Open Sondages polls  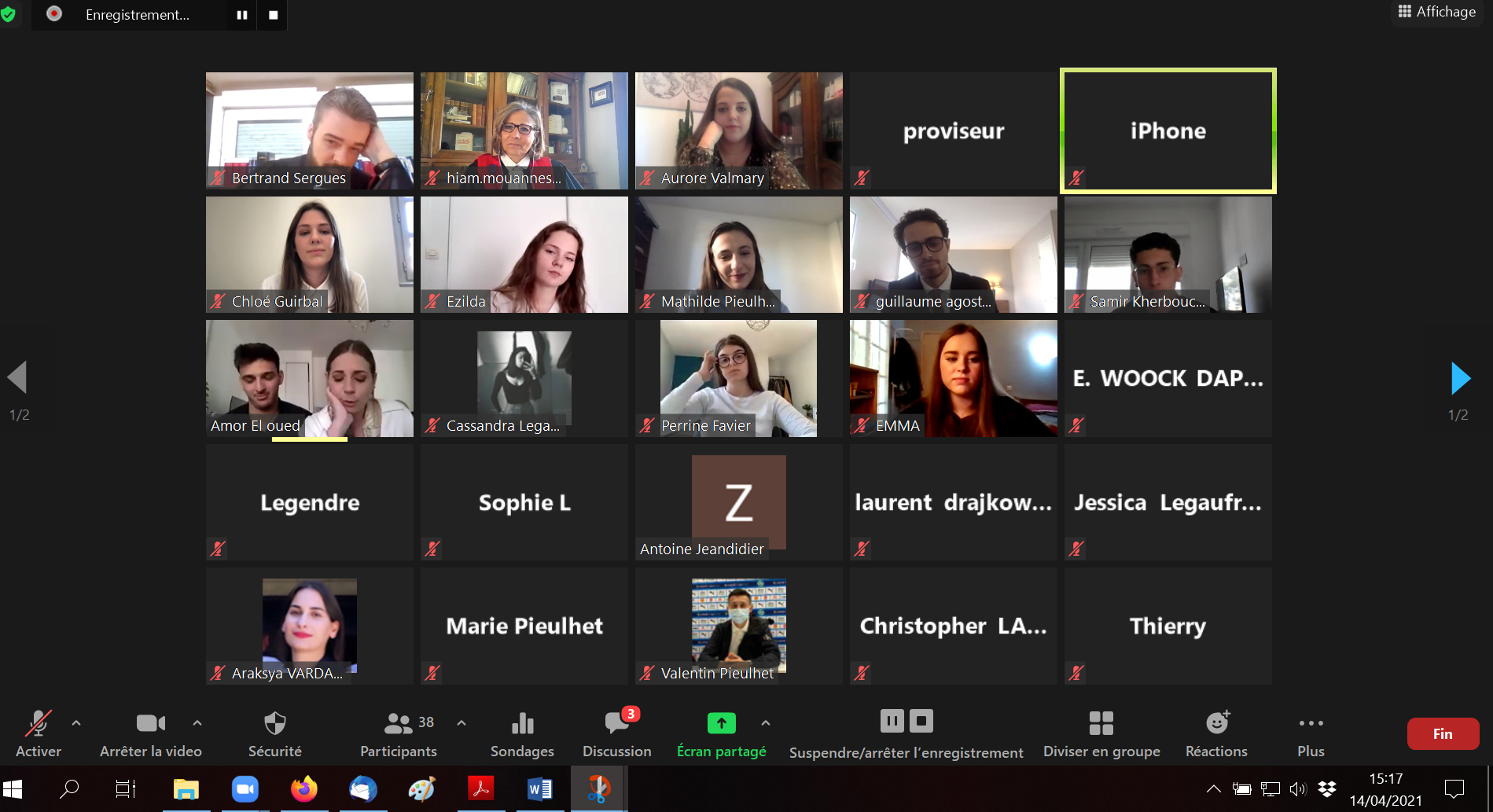pyautogui.click(x=522, y=734)
